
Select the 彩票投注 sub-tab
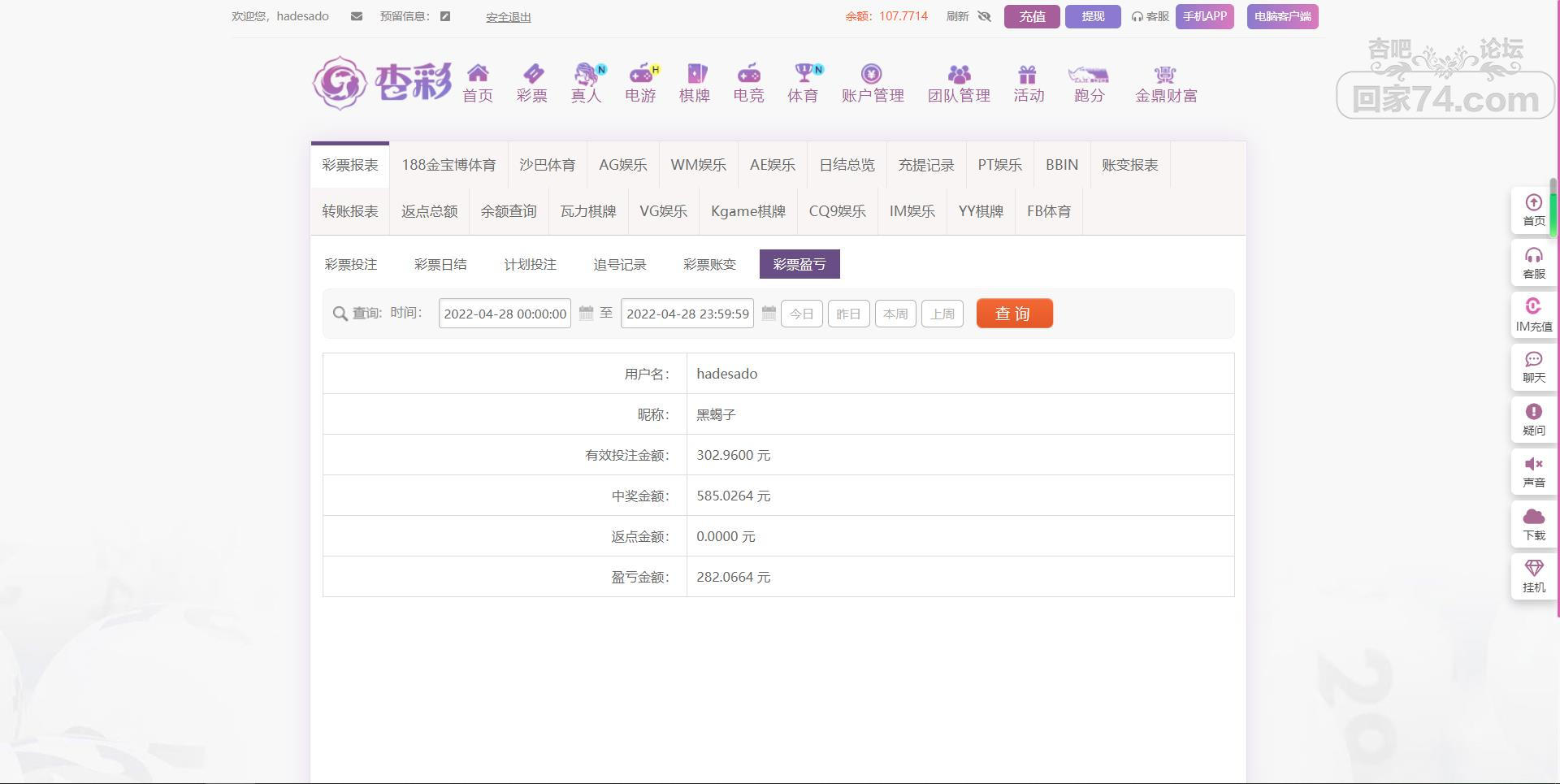coord(351,264)
